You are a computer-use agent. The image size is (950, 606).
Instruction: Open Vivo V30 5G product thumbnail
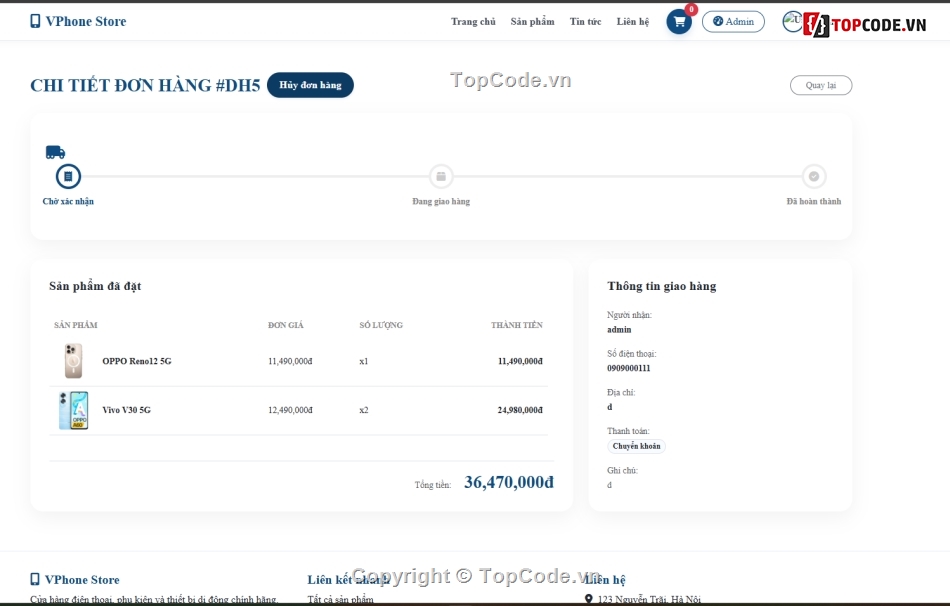click(x=74, y=410)
